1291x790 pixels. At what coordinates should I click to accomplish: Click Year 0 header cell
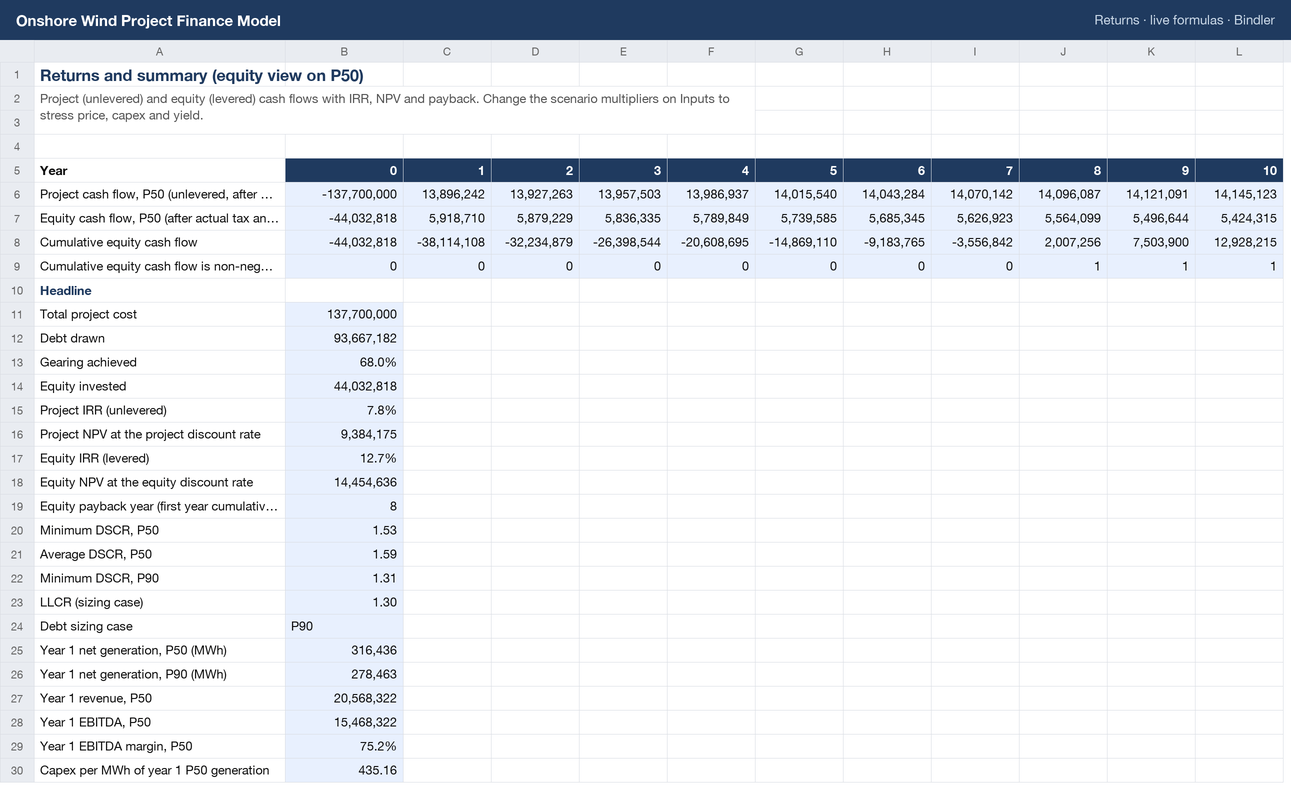pos(344,170)
